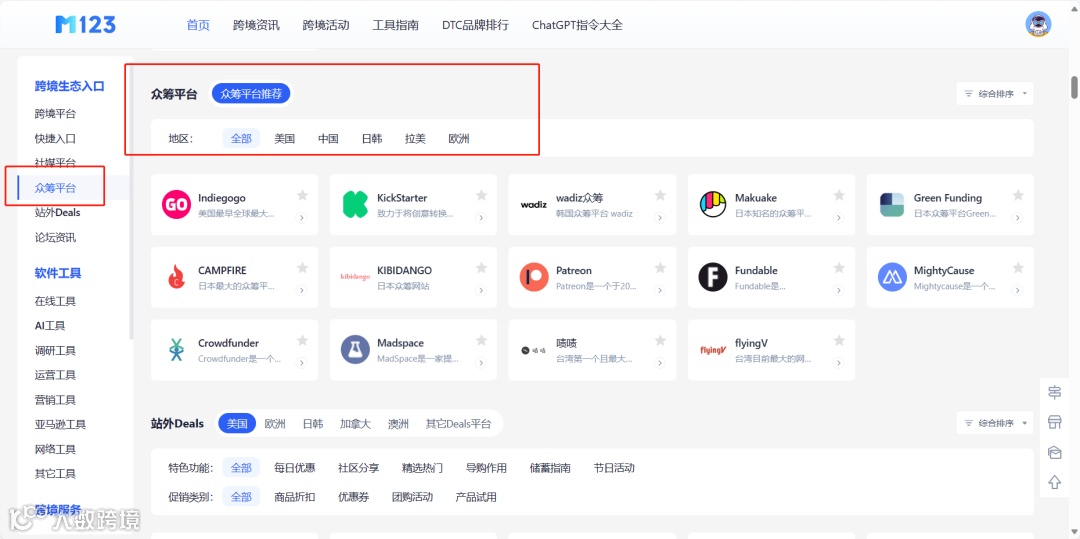Filter 地区 by 美国
The height and width of the screenshot is (539, 1080).
284,138
